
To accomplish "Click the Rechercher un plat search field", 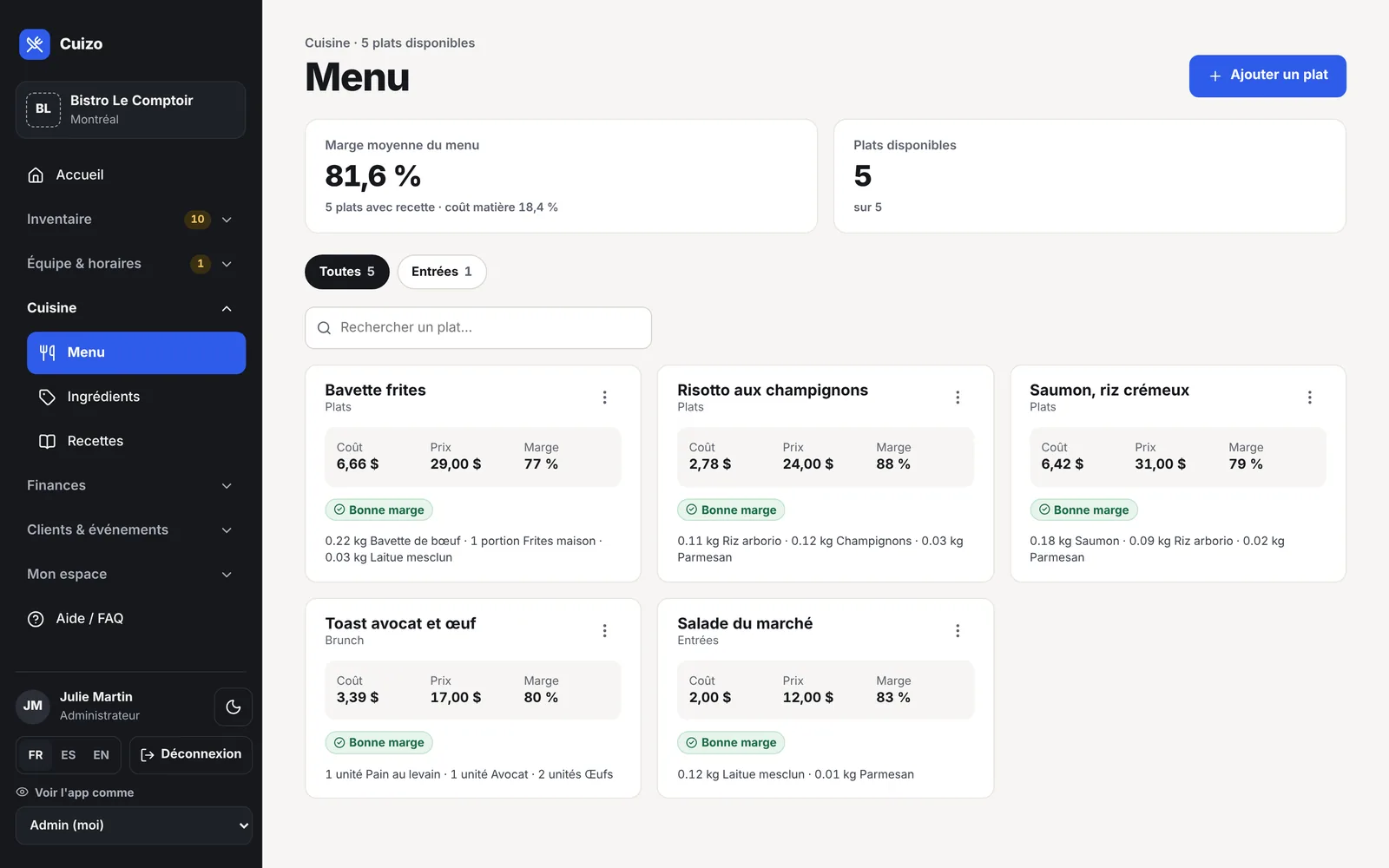I will [x=478, y=328].
